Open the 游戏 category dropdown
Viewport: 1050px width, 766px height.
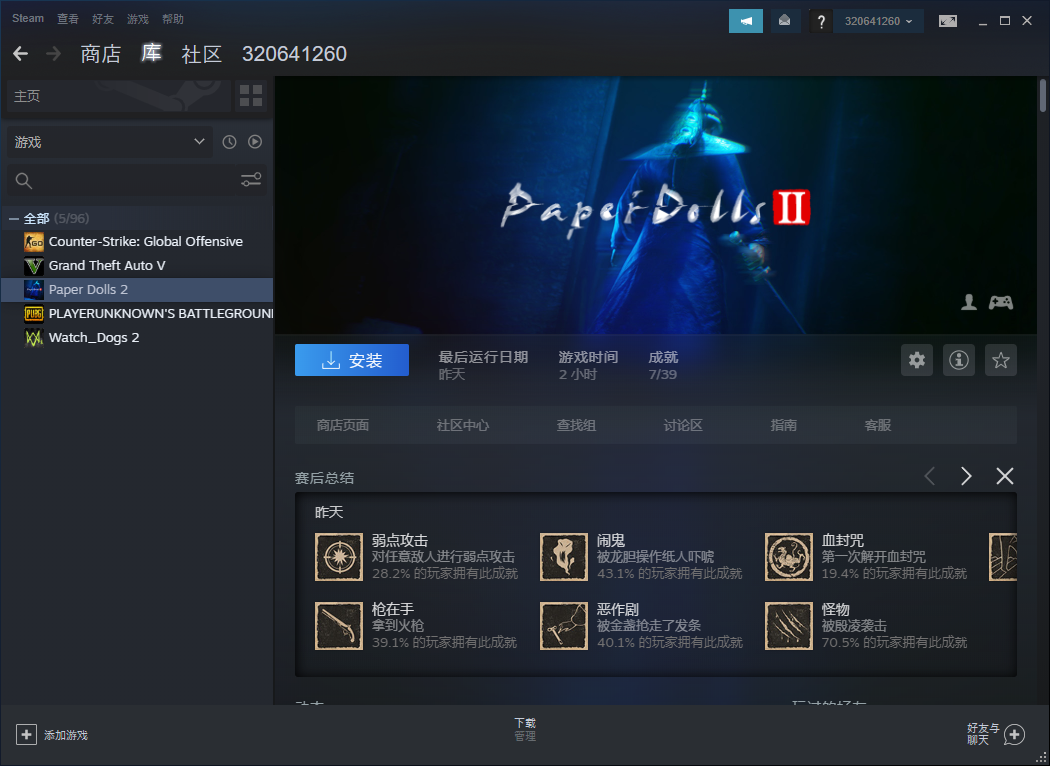(110, 142)
